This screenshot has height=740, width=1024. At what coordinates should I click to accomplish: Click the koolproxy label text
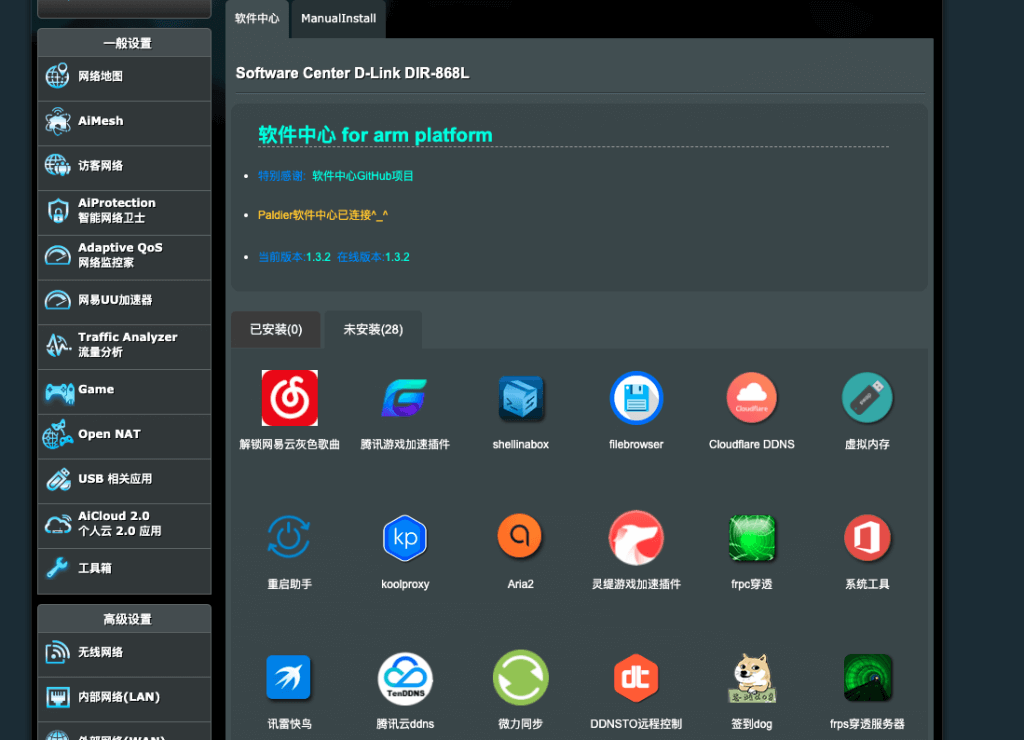[x=405, y=584]
